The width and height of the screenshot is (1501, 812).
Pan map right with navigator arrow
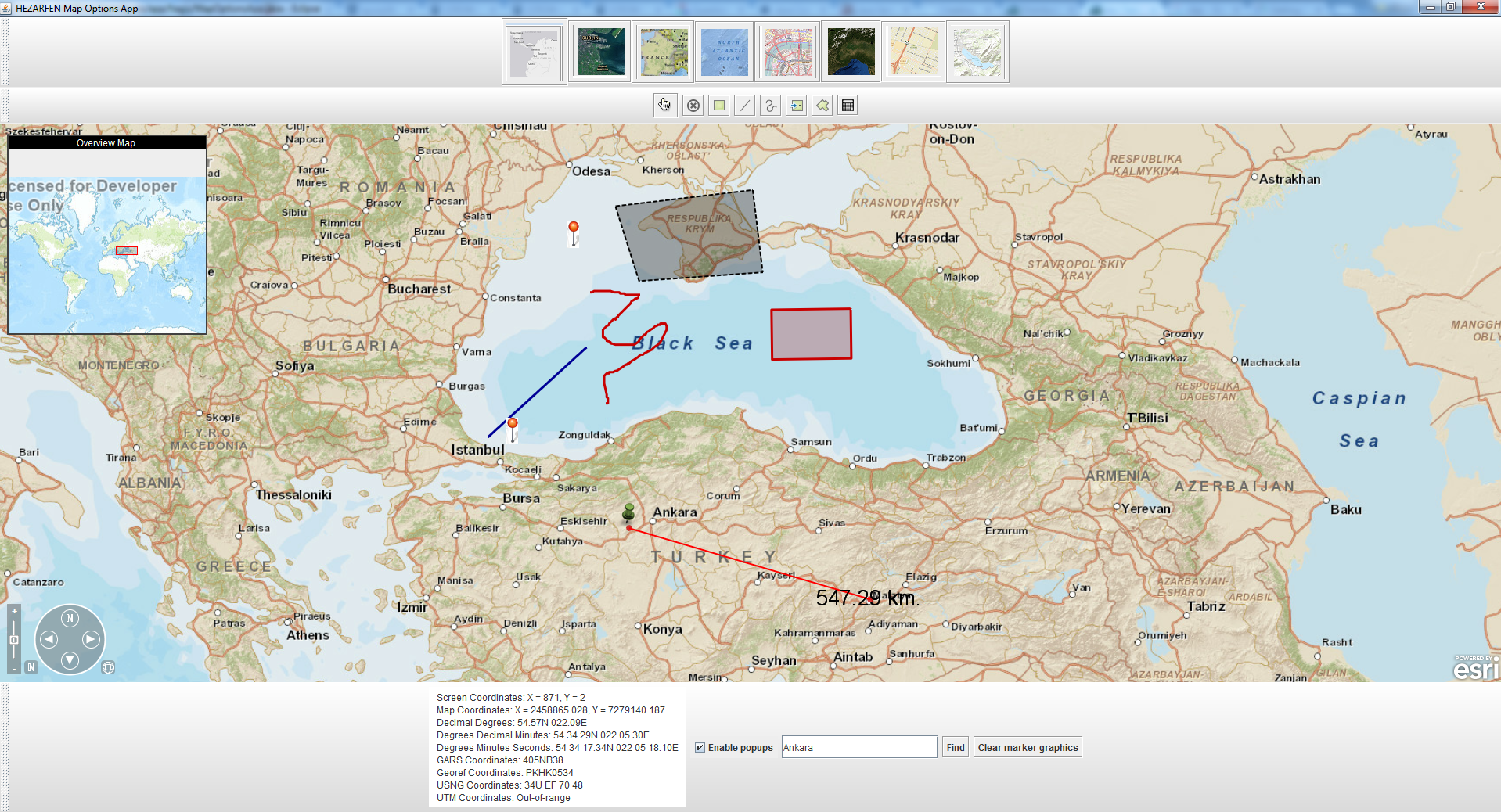coord(91,639)
